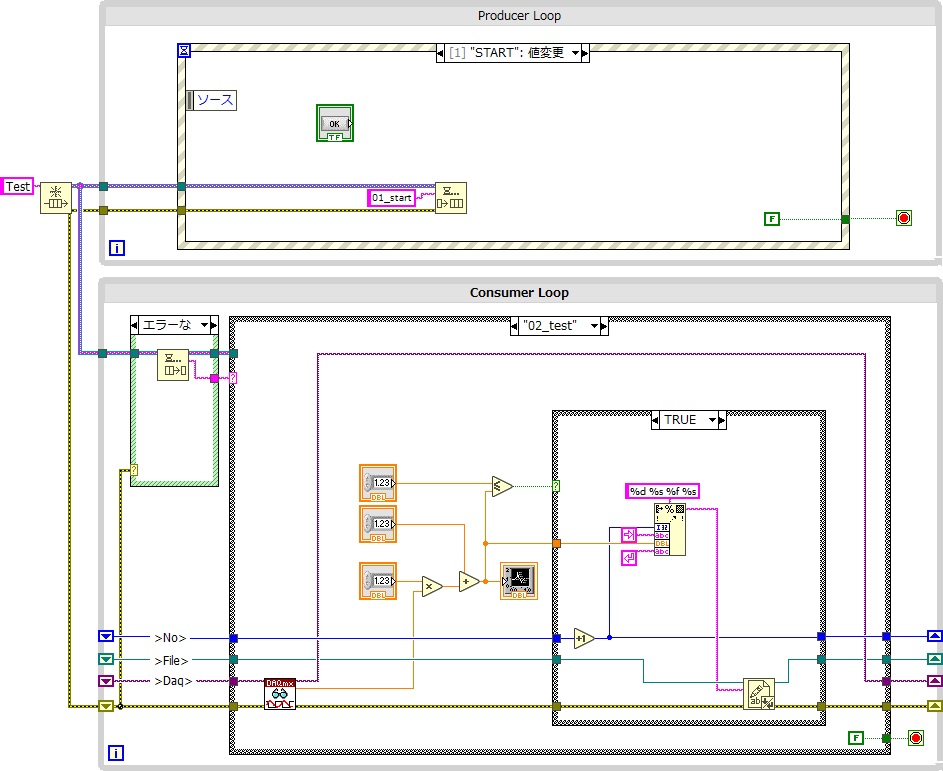Screen dimensions: 943x771
Task: Click the DAQmx Read VI icon
Action: click(280, 695)
